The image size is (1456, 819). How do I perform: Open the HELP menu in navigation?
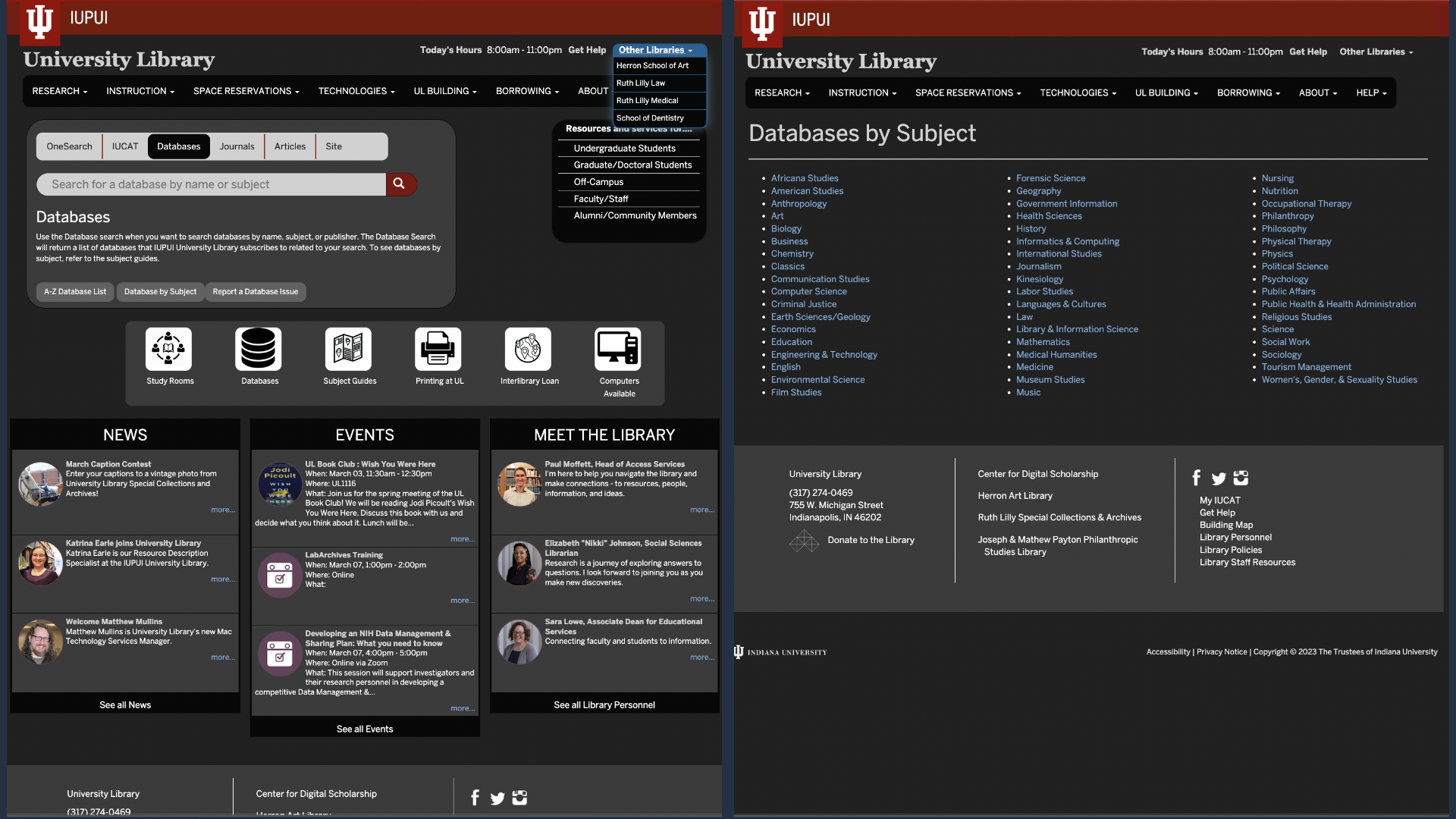pos(1371,93)
